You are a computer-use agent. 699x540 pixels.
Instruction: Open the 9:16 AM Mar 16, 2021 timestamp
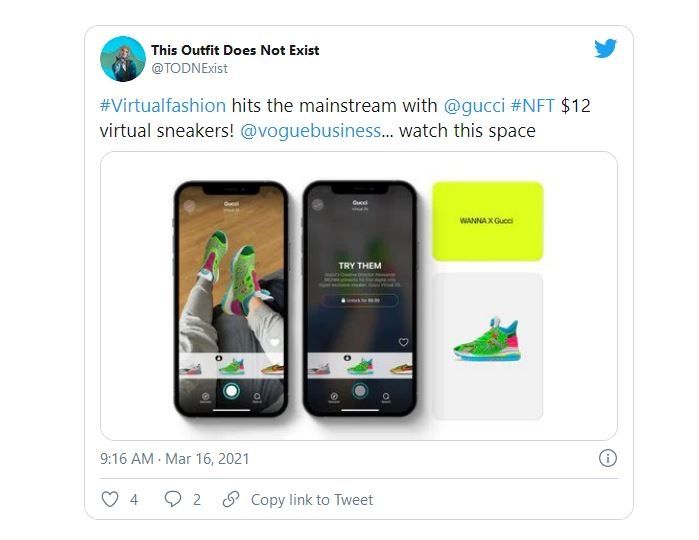point(174,458)
